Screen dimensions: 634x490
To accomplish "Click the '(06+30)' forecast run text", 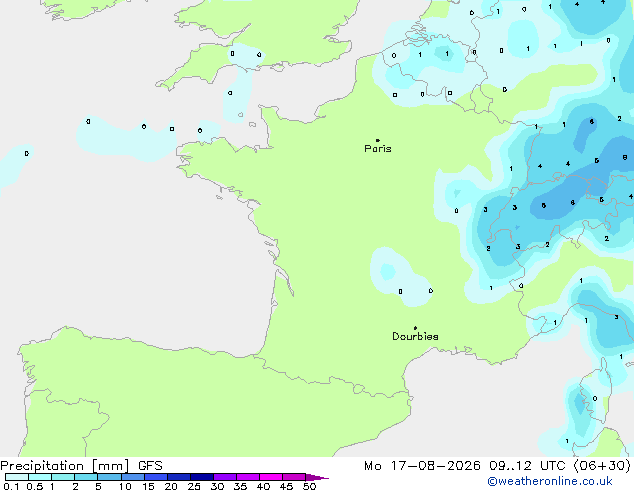I will pos(602,466).
